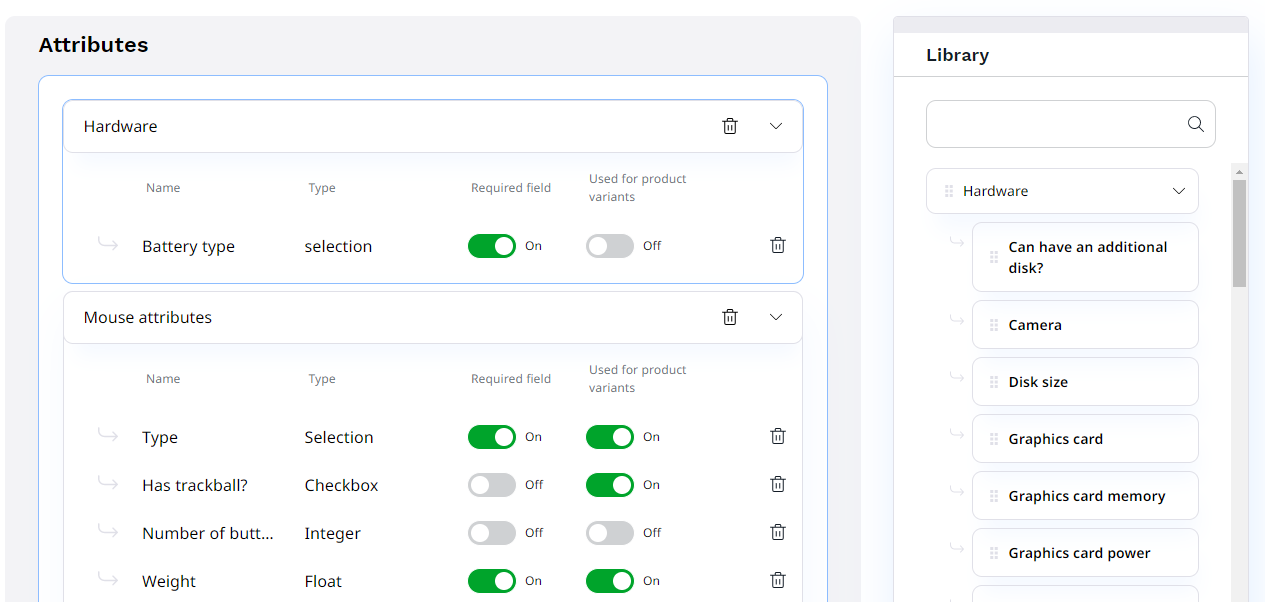
Task: Click the truncated Number of butt... name
Action: (208, 534)
